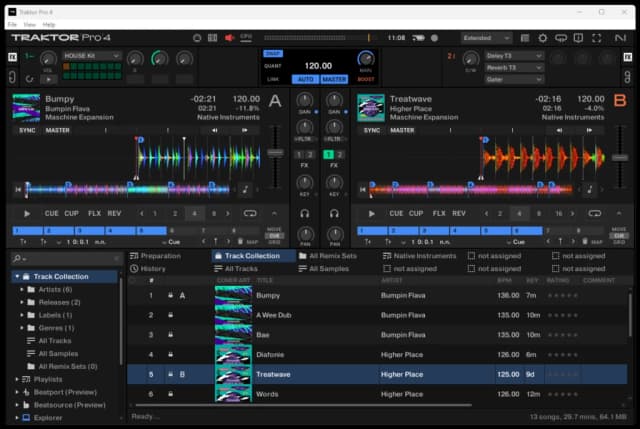
Task: Toggle Deck A FLX flux mode
Action: [94, 213]
